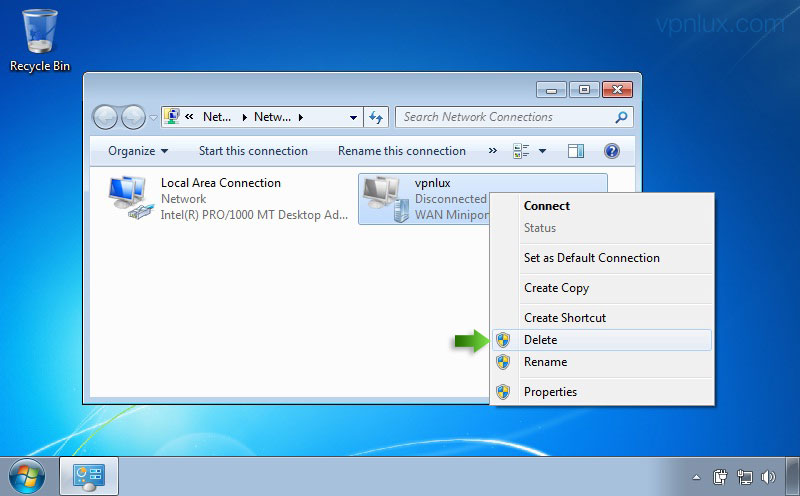This screenshot has height=496, width=800.
Task: Choose Create Shortcut in context menu
Action: (x=602, y=317)
